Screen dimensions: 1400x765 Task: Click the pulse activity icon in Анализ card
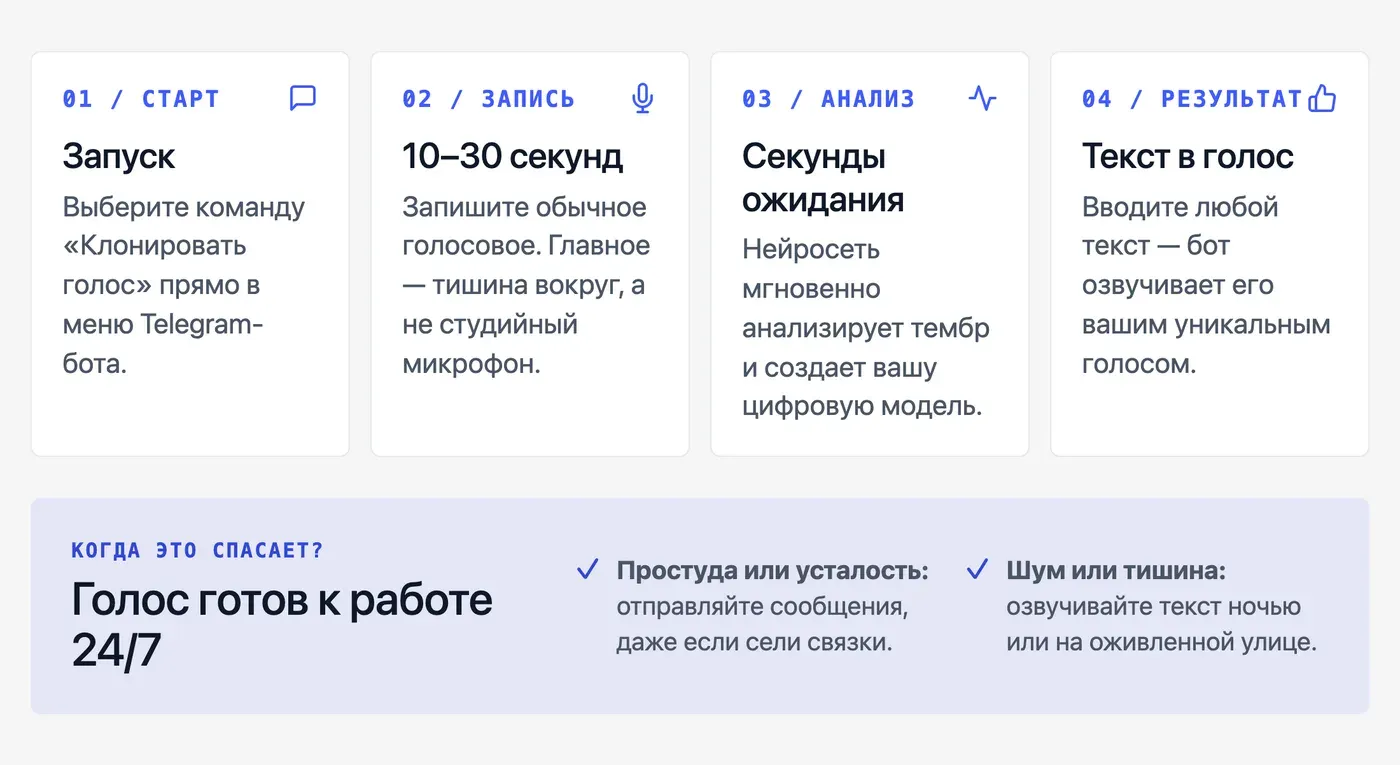(983, 98)
